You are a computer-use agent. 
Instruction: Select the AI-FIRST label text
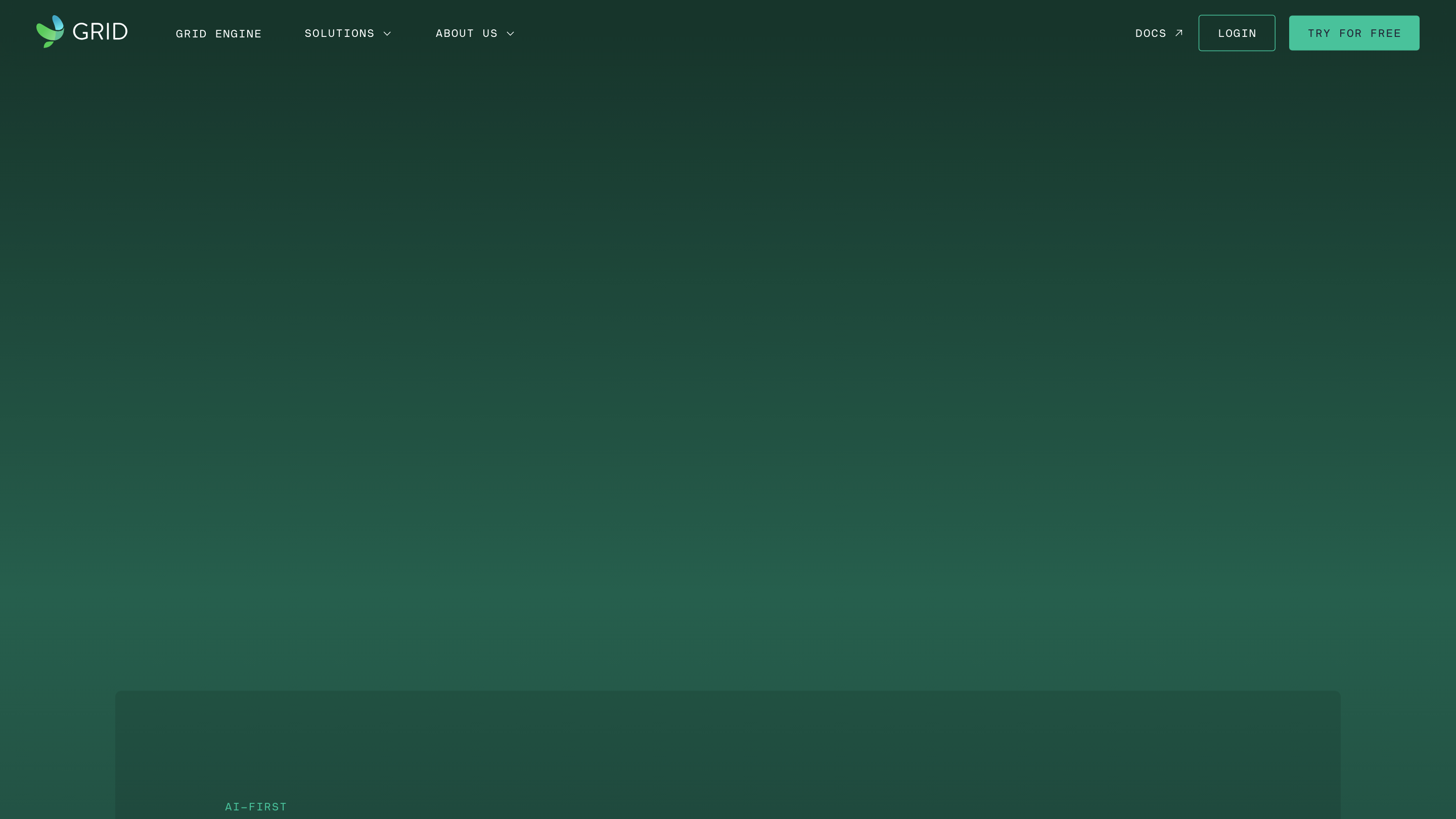[255, 806]
